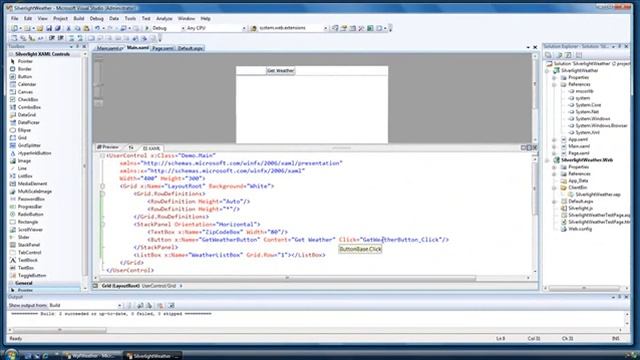This screenshot has width=640, height=360.
Task: Click the Save icon in the toolbar
Action: pos(49,28)
